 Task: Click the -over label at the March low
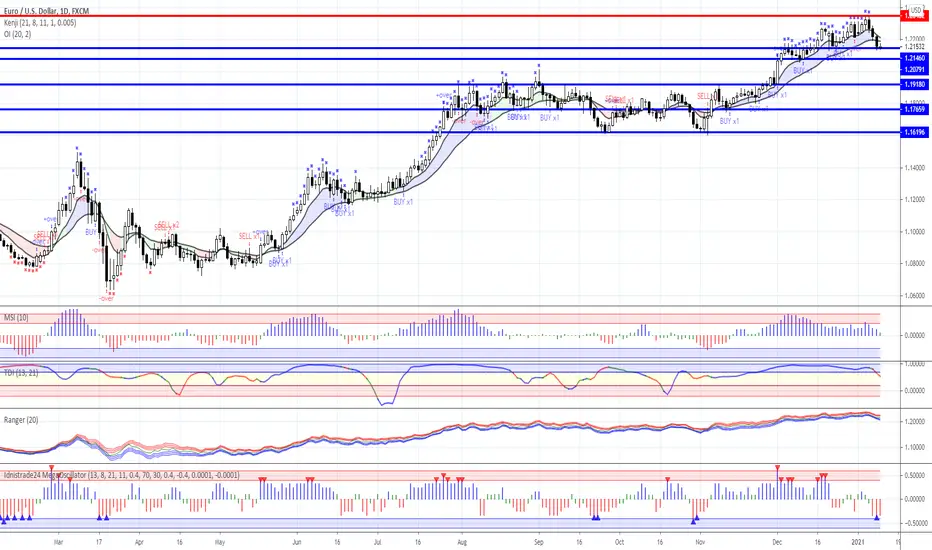pos(107,298)
